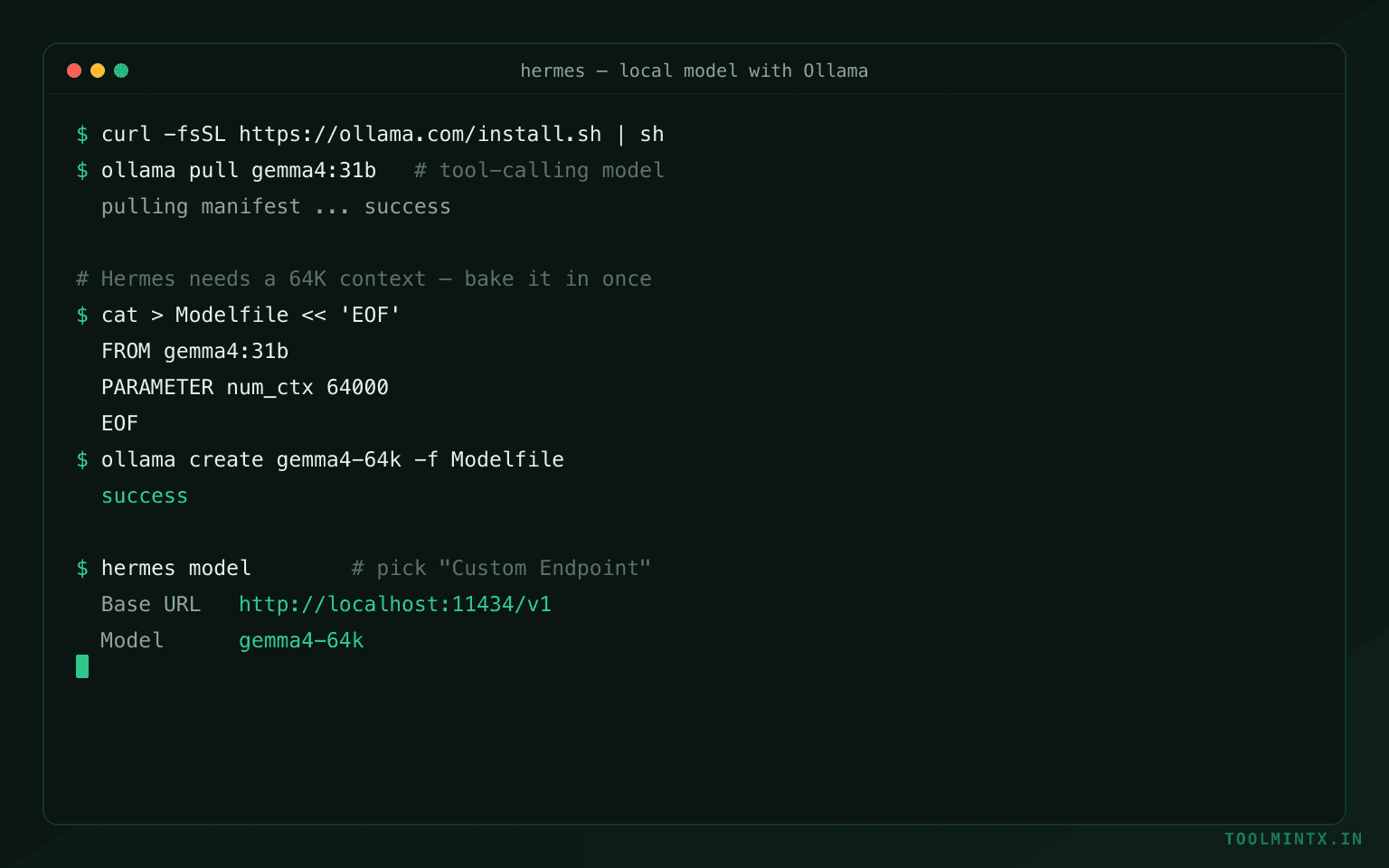Click the 'hermes model' command
The height and width of the screenshot is (868, 1389).
[x=176, y=568]
